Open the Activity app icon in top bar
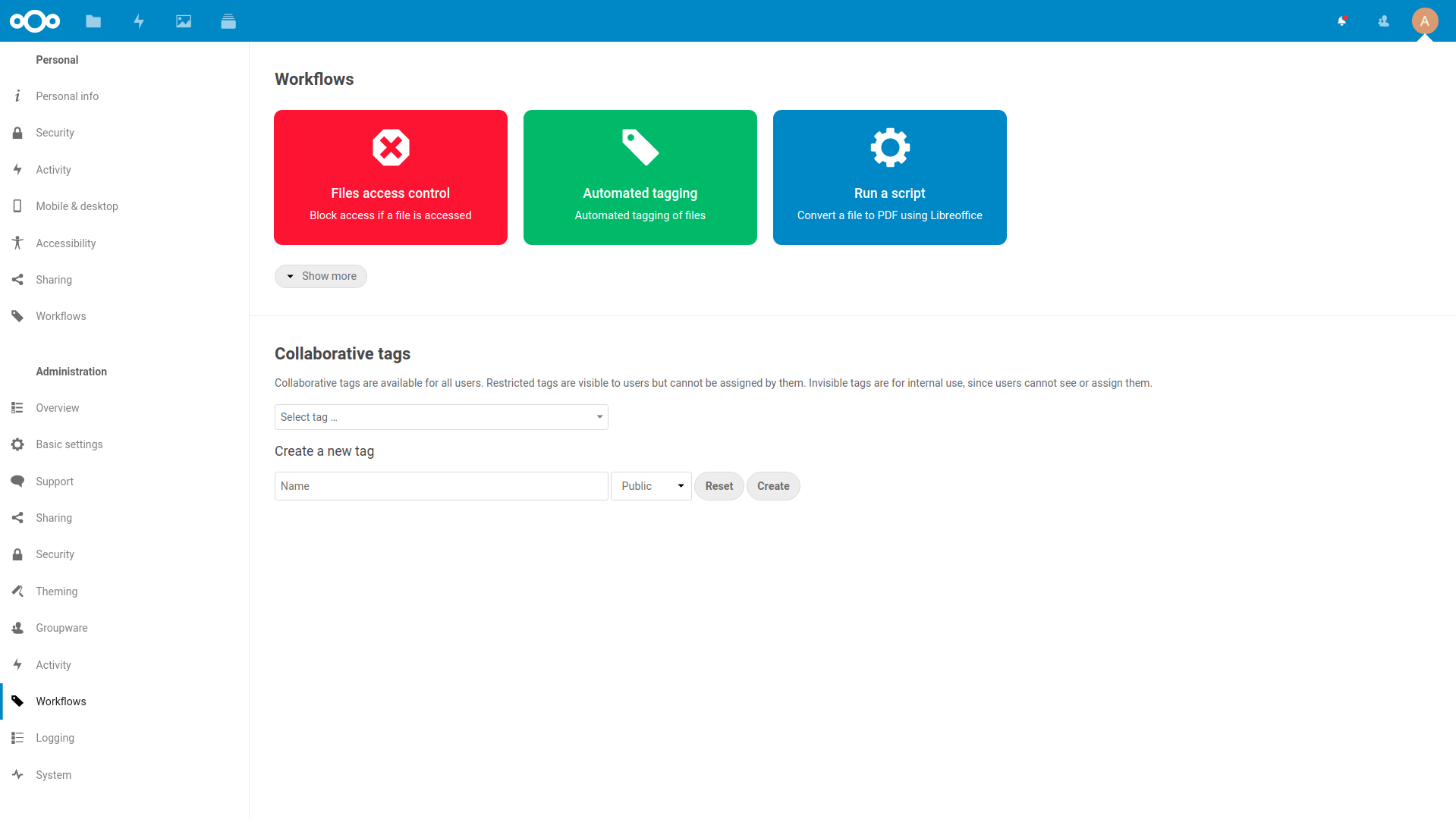Viewport: 1456px width, 819px height. (138, 21)
